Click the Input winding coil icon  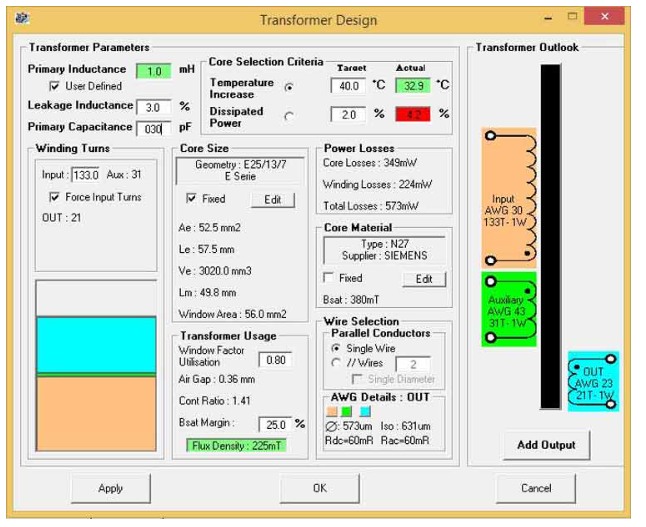tap(510, 197)
